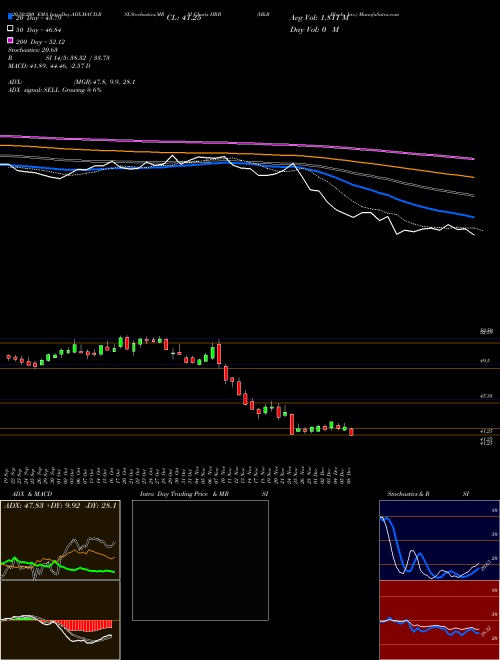Click the 'Intra Day Trading Price & MR' heading
This screenshot has height=660, width=500.
point(184,494)
